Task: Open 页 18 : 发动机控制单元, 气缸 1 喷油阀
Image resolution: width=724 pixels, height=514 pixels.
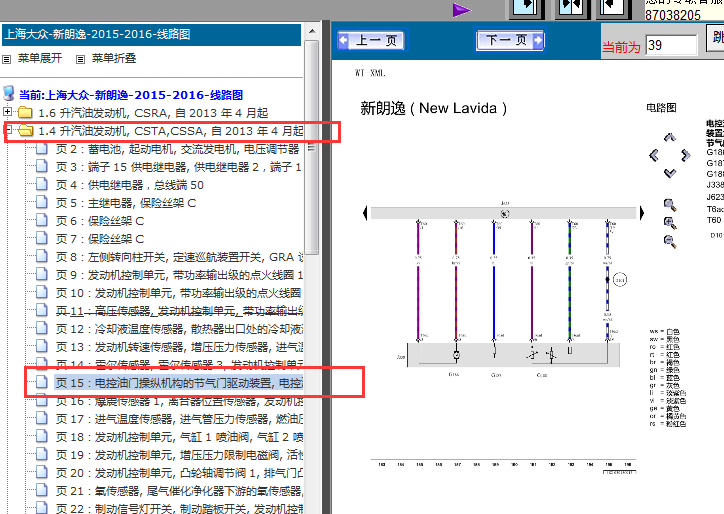Action: (179, 437)
